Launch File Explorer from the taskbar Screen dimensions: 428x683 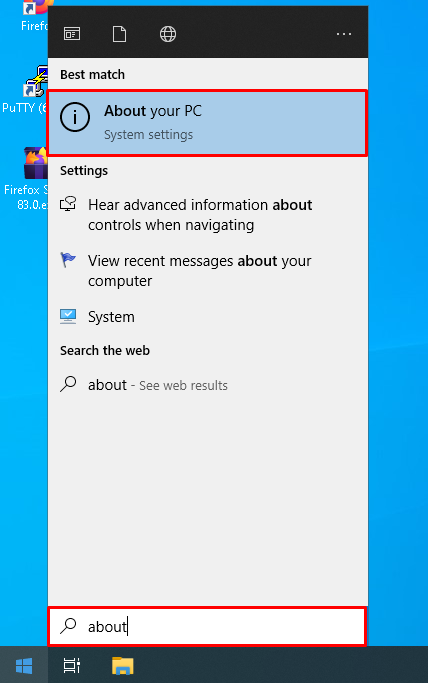[123, 665]
